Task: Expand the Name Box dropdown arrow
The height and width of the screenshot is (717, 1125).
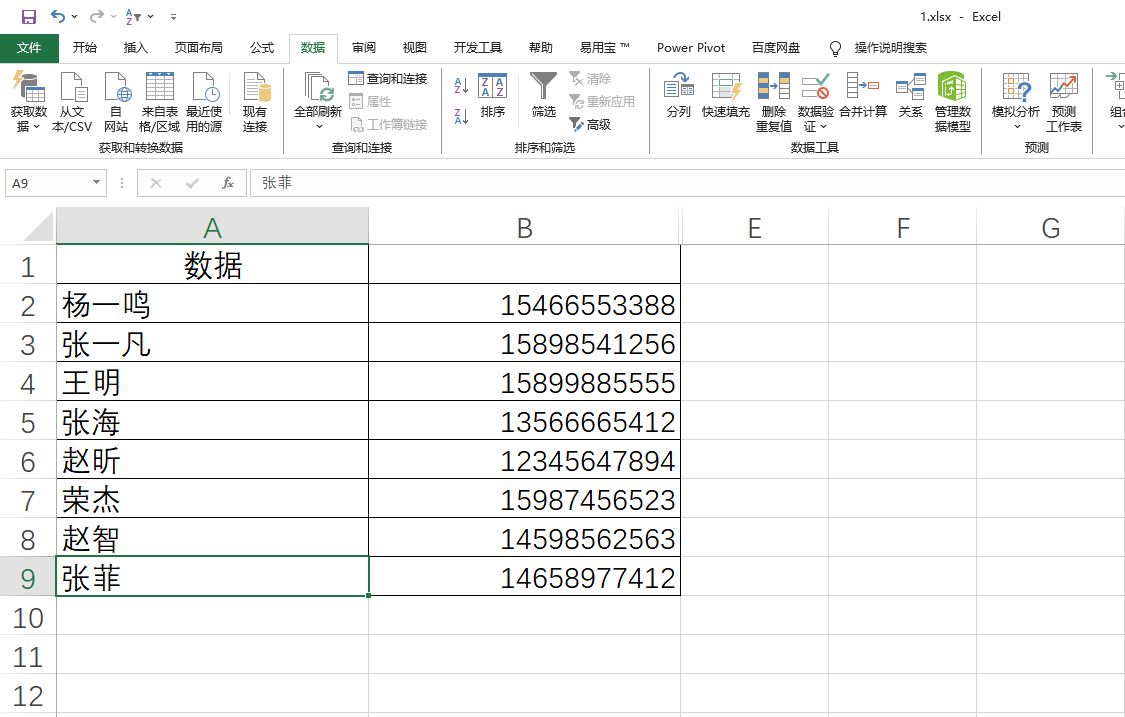Action: click(96, 183)
